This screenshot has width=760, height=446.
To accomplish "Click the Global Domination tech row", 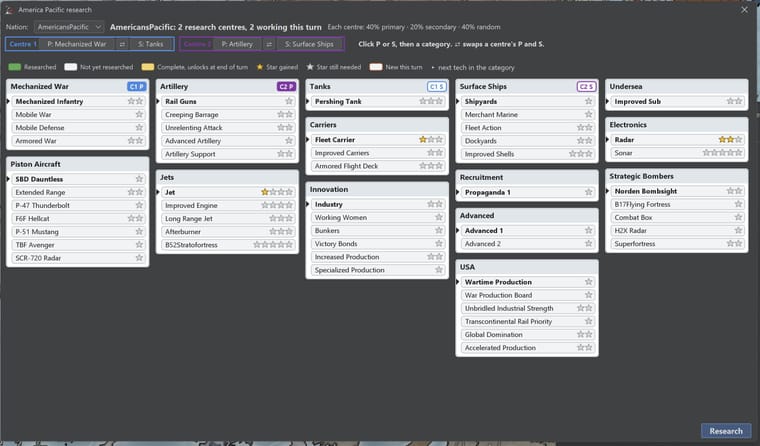I will (x=527, y=334).
